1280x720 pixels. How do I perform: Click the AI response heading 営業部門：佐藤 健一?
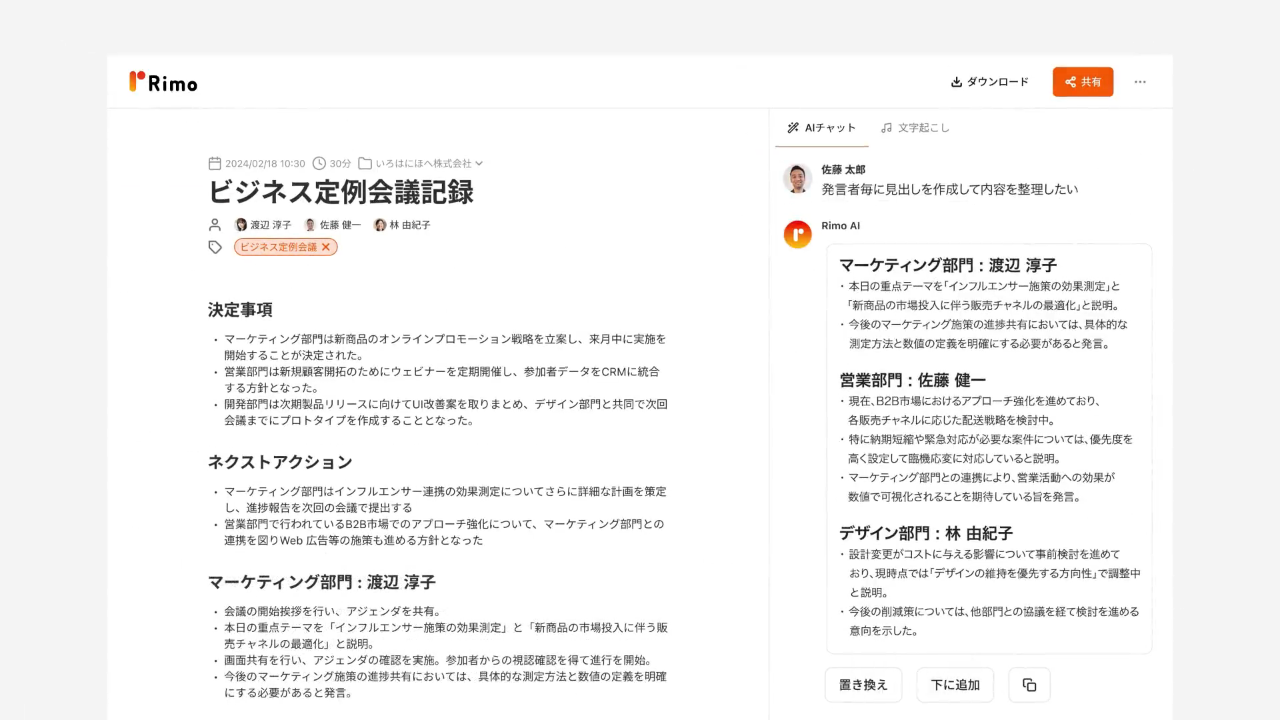[x=912, y=381]
